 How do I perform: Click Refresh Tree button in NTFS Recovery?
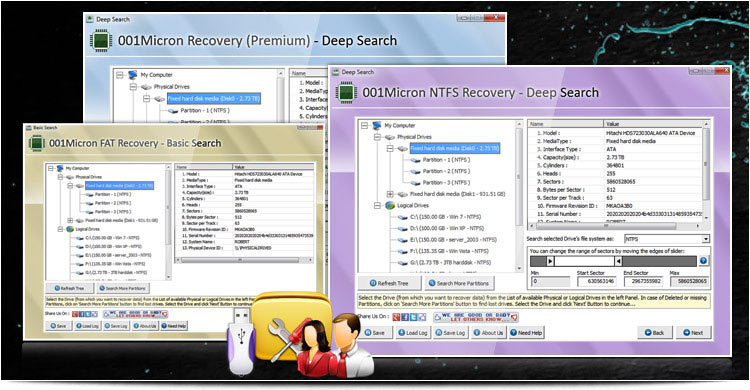pyautogui.click(x=389, y=283)
